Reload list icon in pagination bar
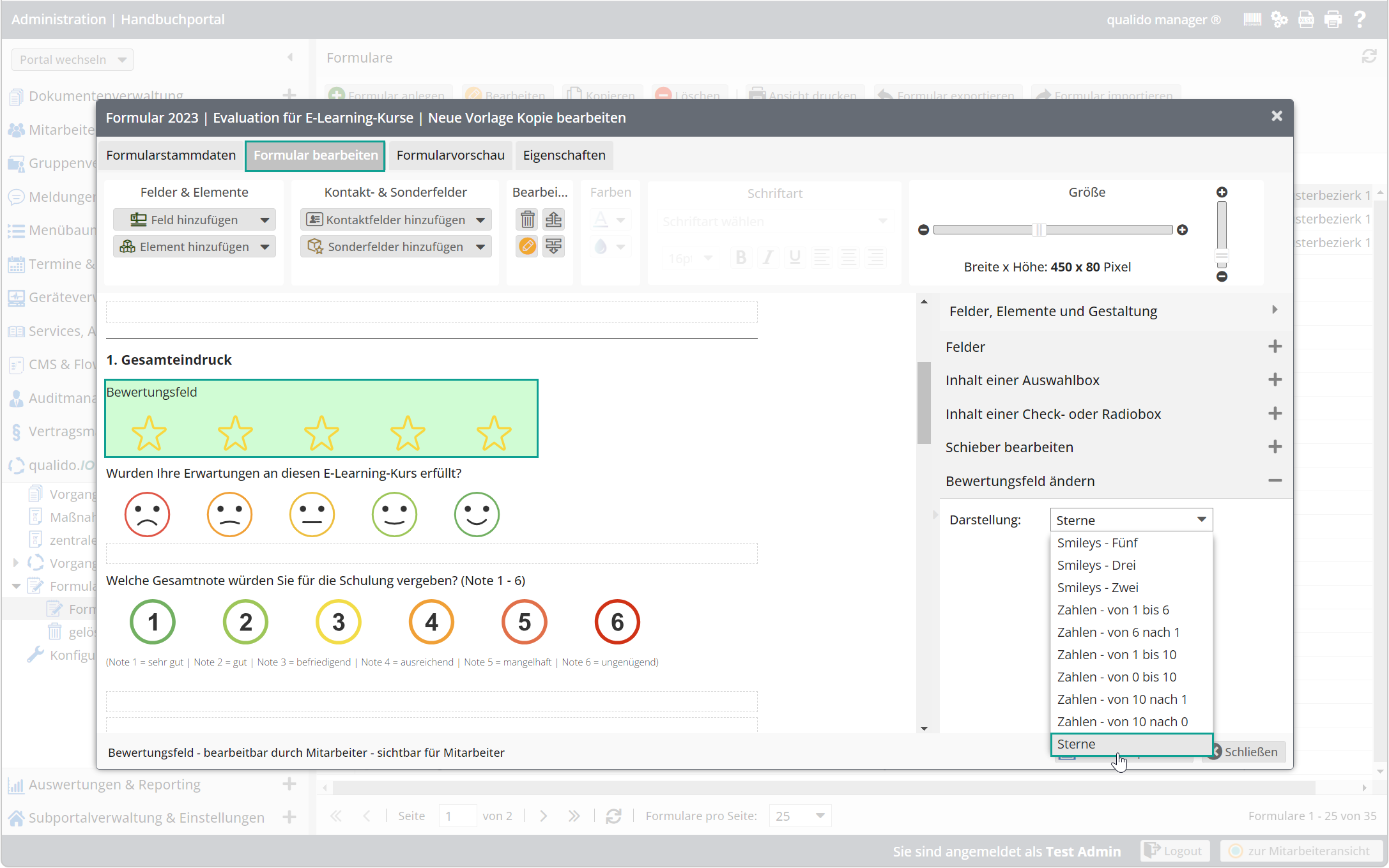 [x=613, y=816]
